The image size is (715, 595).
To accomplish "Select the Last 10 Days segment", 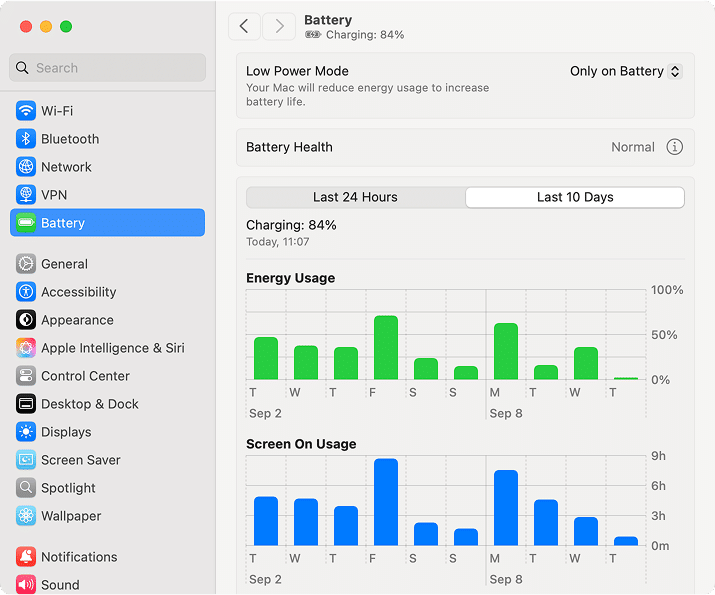I will pos(575,197).
